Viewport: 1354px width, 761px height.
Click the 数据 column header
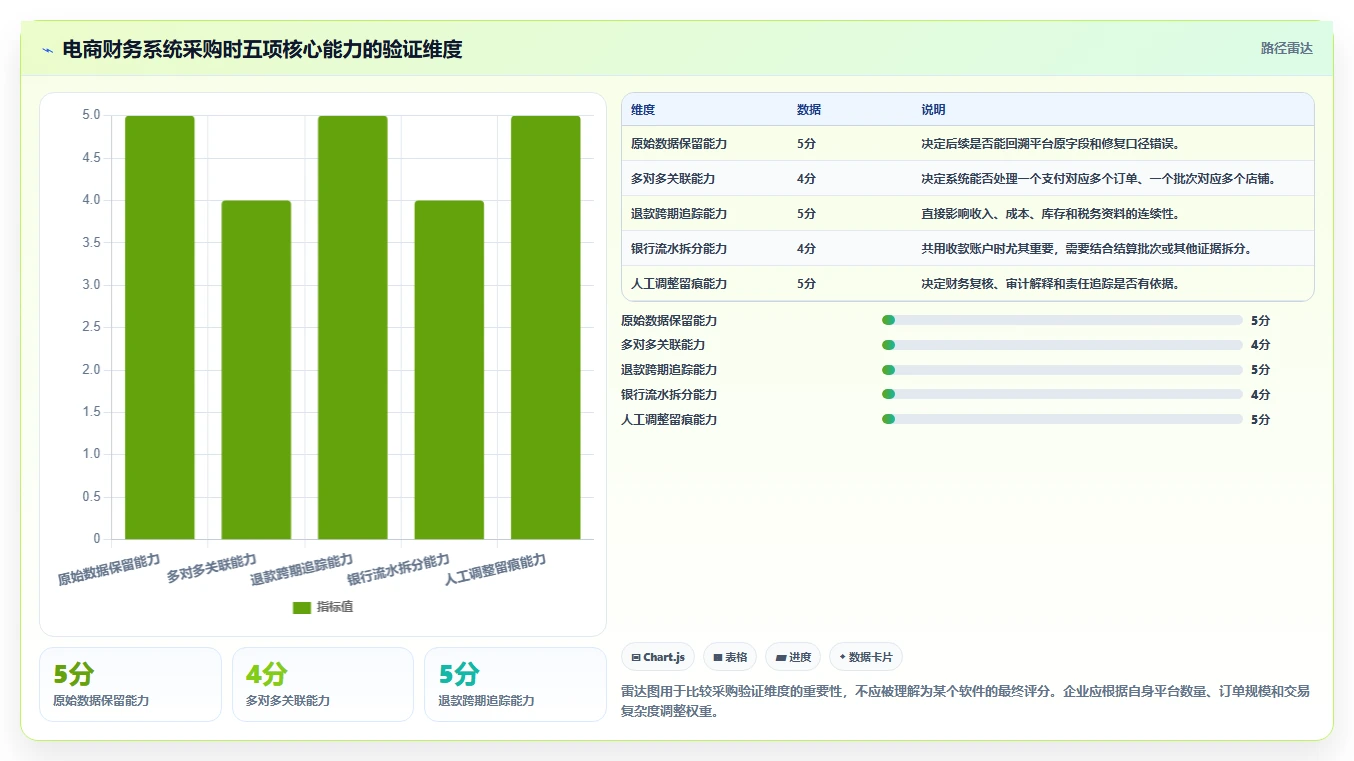809,110
